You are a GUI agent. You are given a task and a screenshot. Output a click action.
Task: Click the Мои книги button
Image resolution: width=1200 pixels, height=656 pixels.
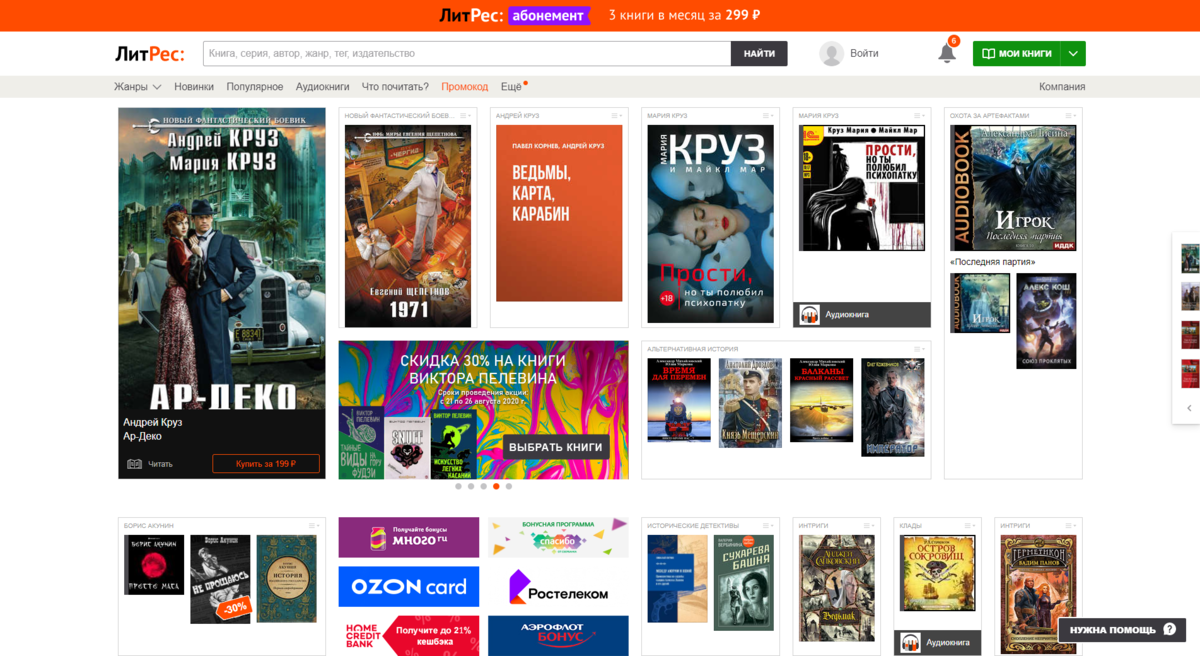(1017, 54)
